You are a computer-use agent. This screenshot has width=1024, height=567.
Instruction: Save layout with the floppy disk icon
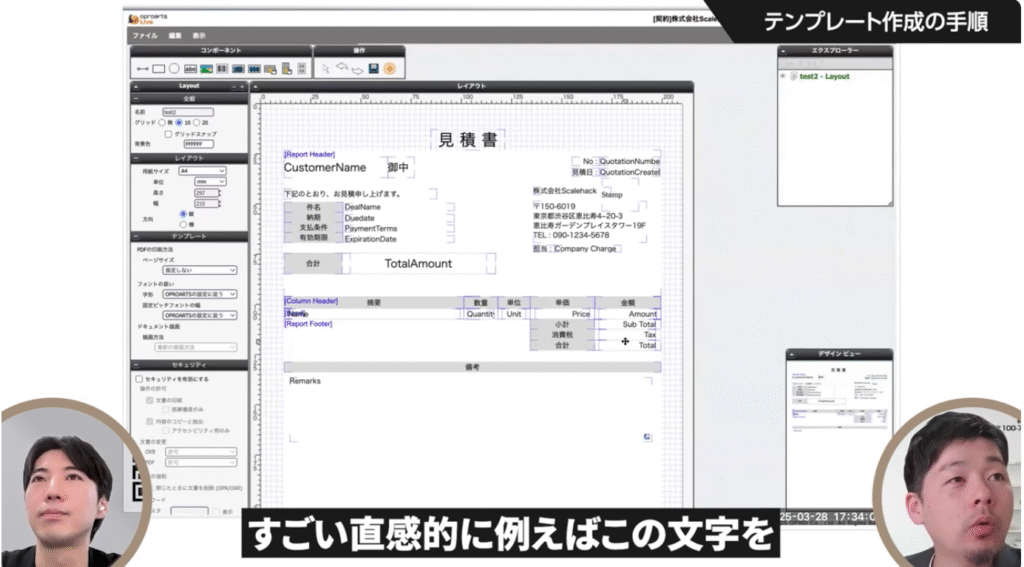tap(374, 68)
